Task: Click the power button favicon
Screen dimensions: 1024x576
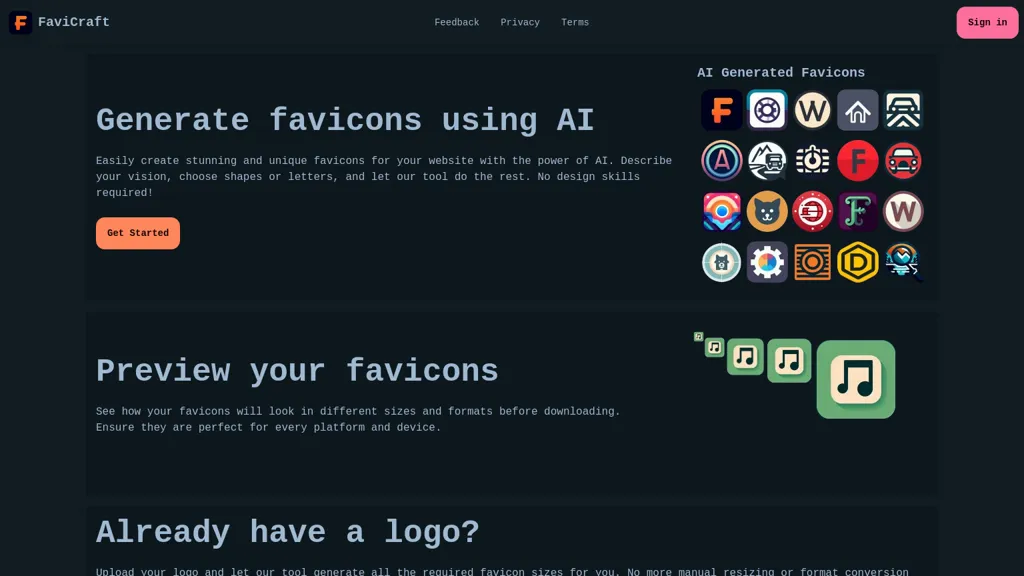Action: (x=812, y=160)
